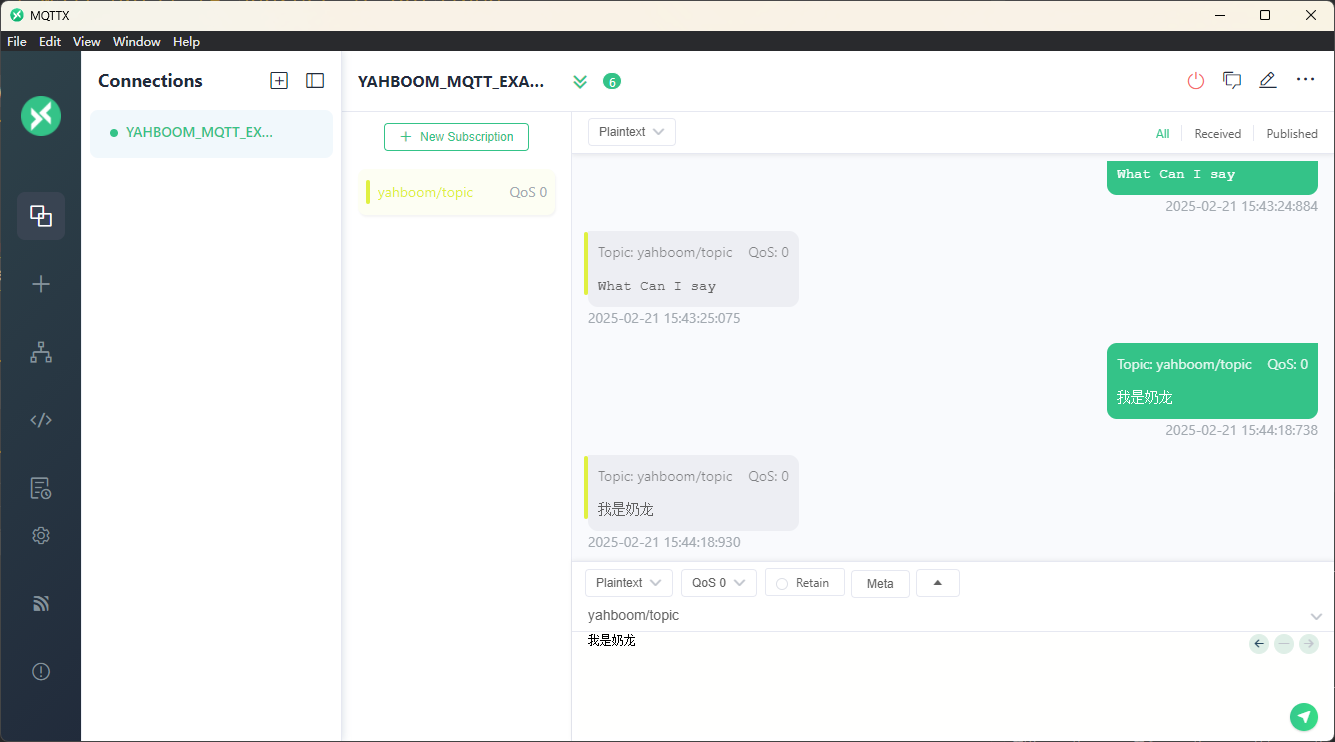Show All messages
The width and height of the screenshot is (1335, 742).
(1162, 134)
